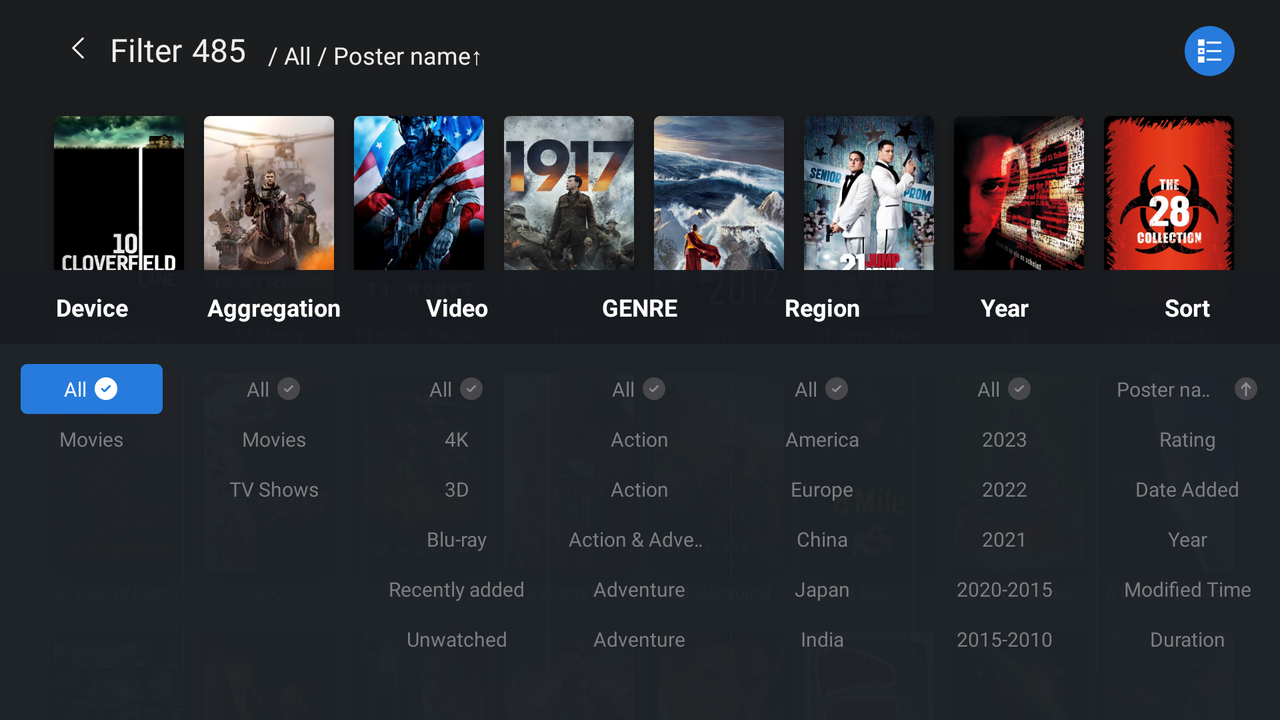Click the Sort column header

click(x=1187, y=308)
